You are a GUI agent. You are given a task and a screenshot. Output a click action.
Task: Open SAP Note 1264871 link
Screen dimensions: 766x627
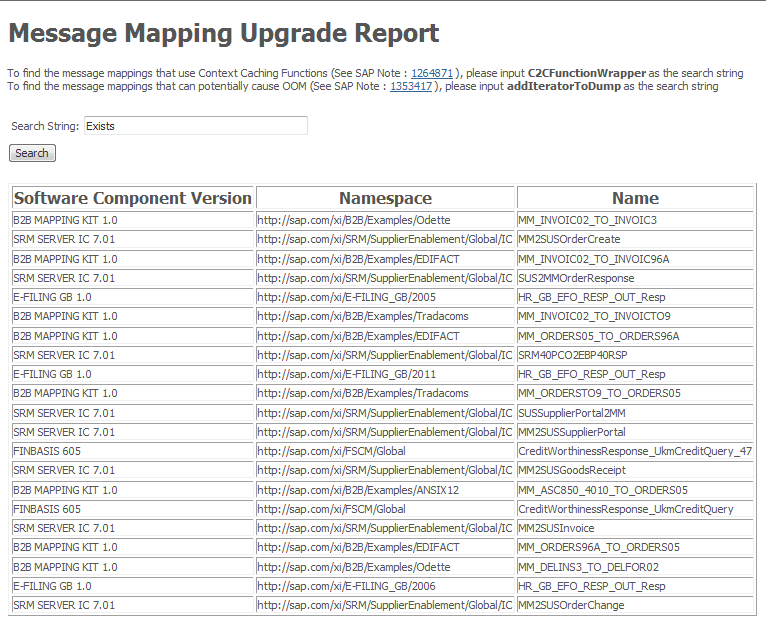pos(432,73)
